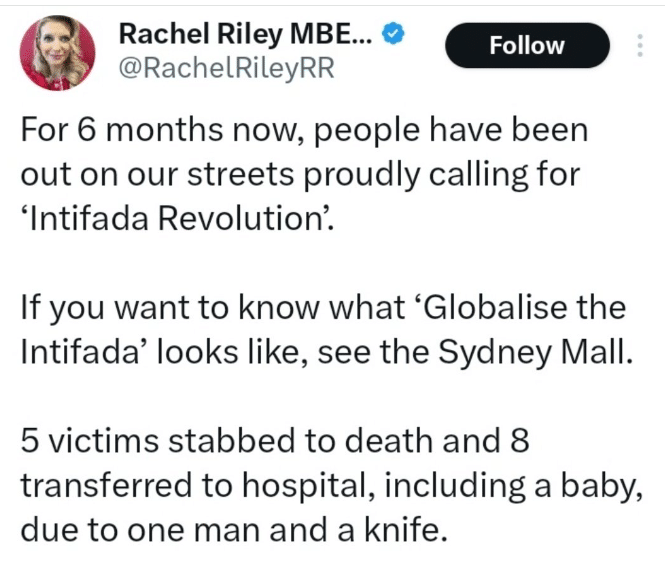Screen dimensions: 665x564
Task: Open Rachel Riley's profile picture
Action: tap(58, 53)
